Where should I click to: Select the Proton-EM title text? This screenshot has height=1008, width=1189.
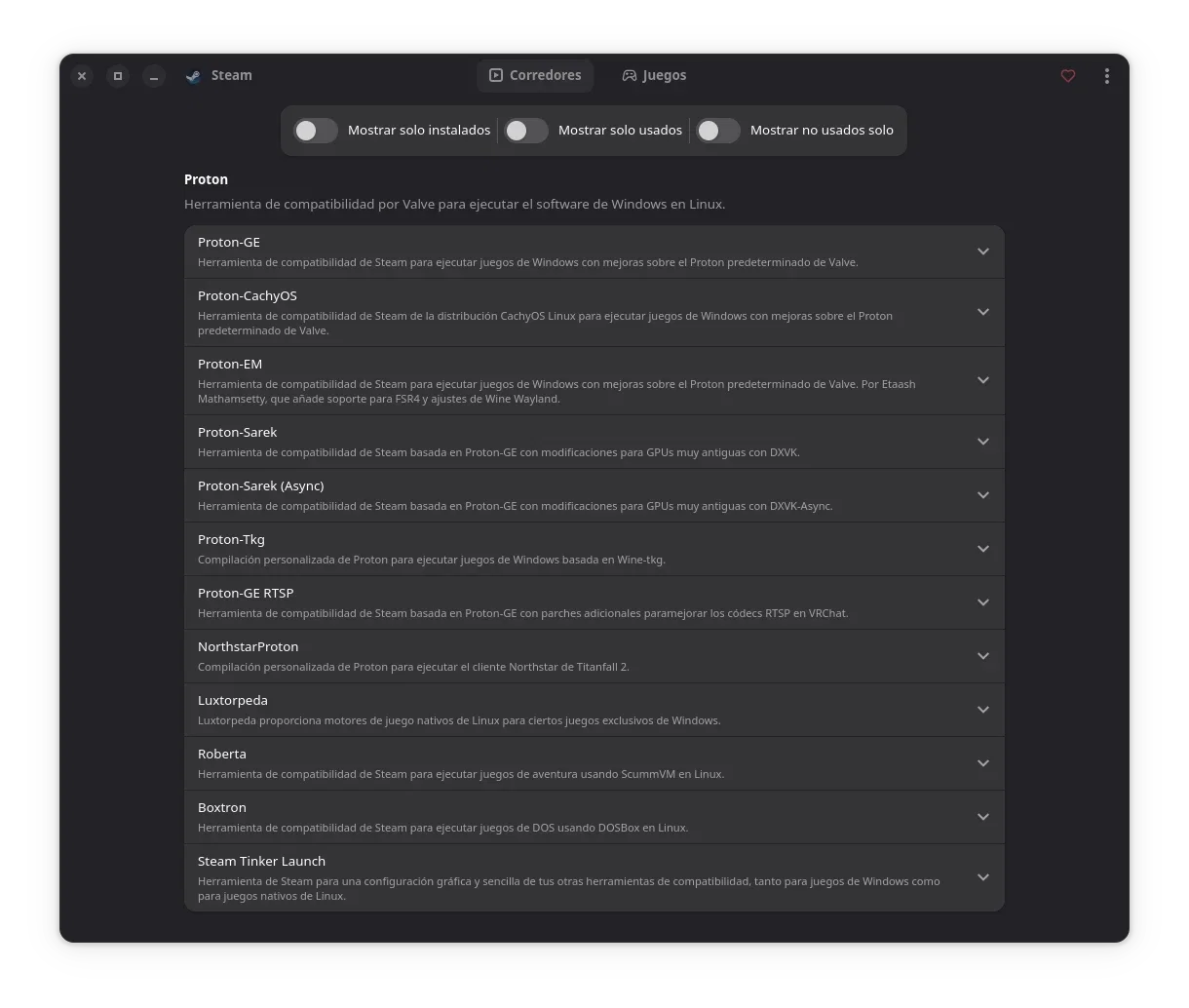click(230, 364)
